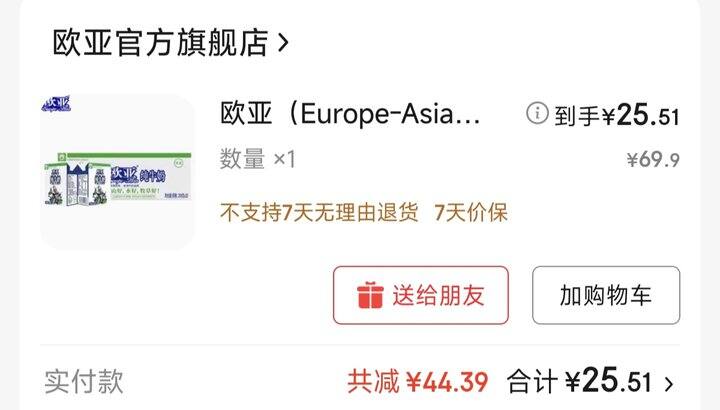Expand the 合计 ¥25.51 payment details arrow

click(x=669, y=383)
